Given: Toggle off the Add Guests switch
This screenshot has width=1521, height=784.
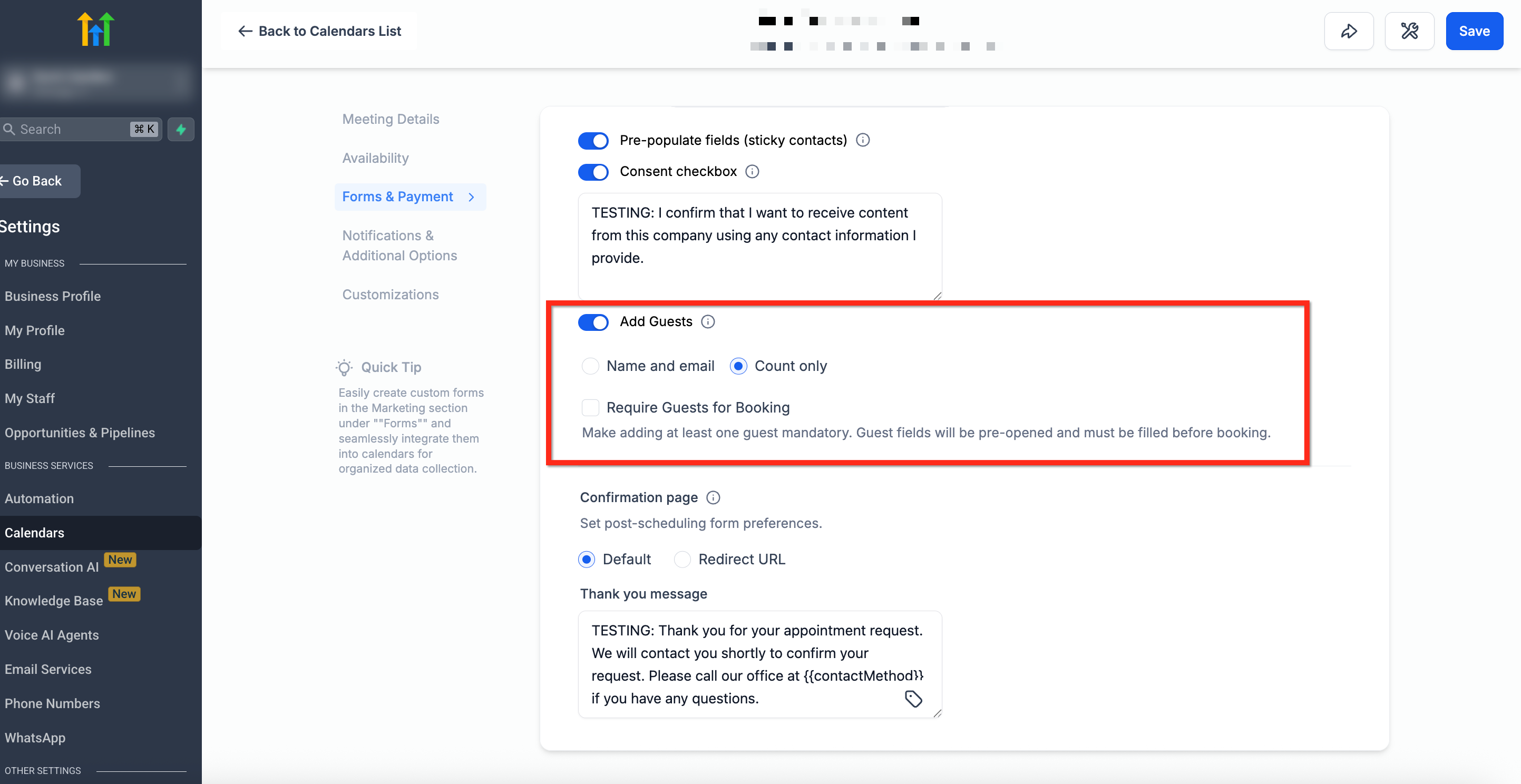Looking at the screenshot, I should coord(593,322).
